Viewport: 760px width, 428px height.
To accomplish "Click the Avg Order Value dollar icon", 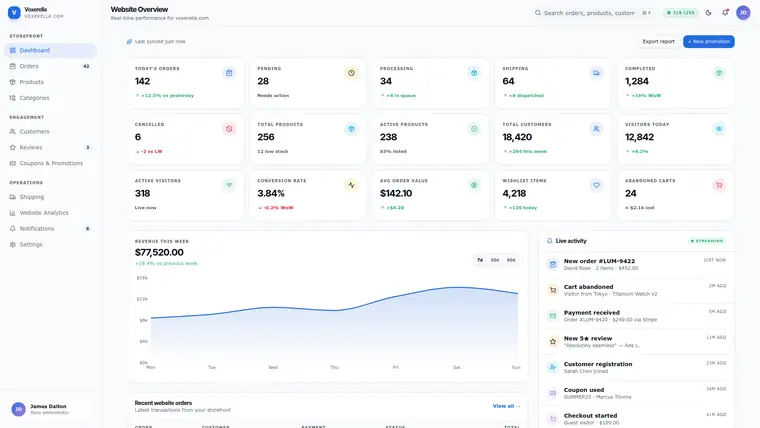I will click(x=474, y=185).
